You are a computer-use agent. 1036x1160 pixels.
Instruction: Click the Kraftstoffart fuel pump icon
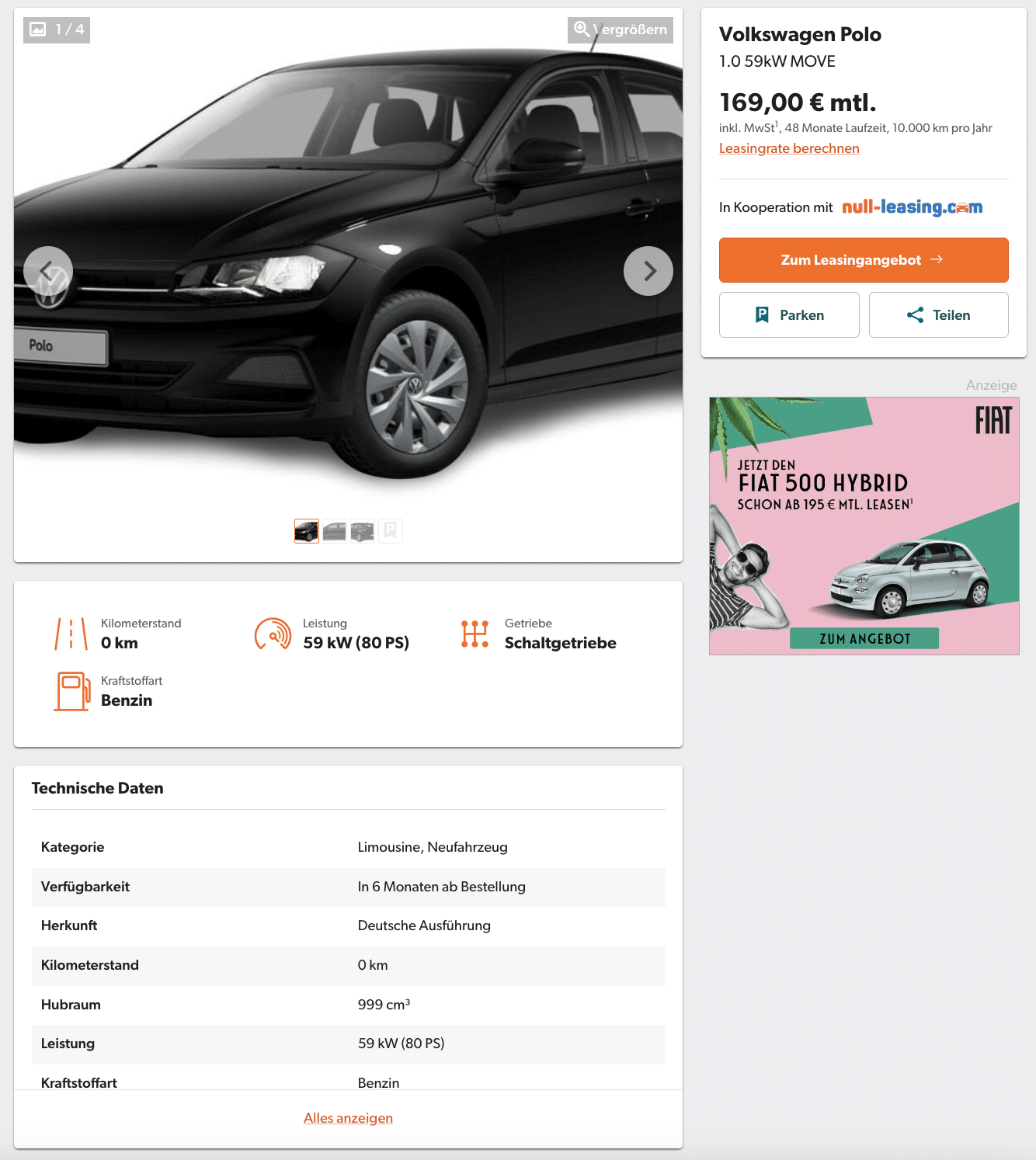72,691
